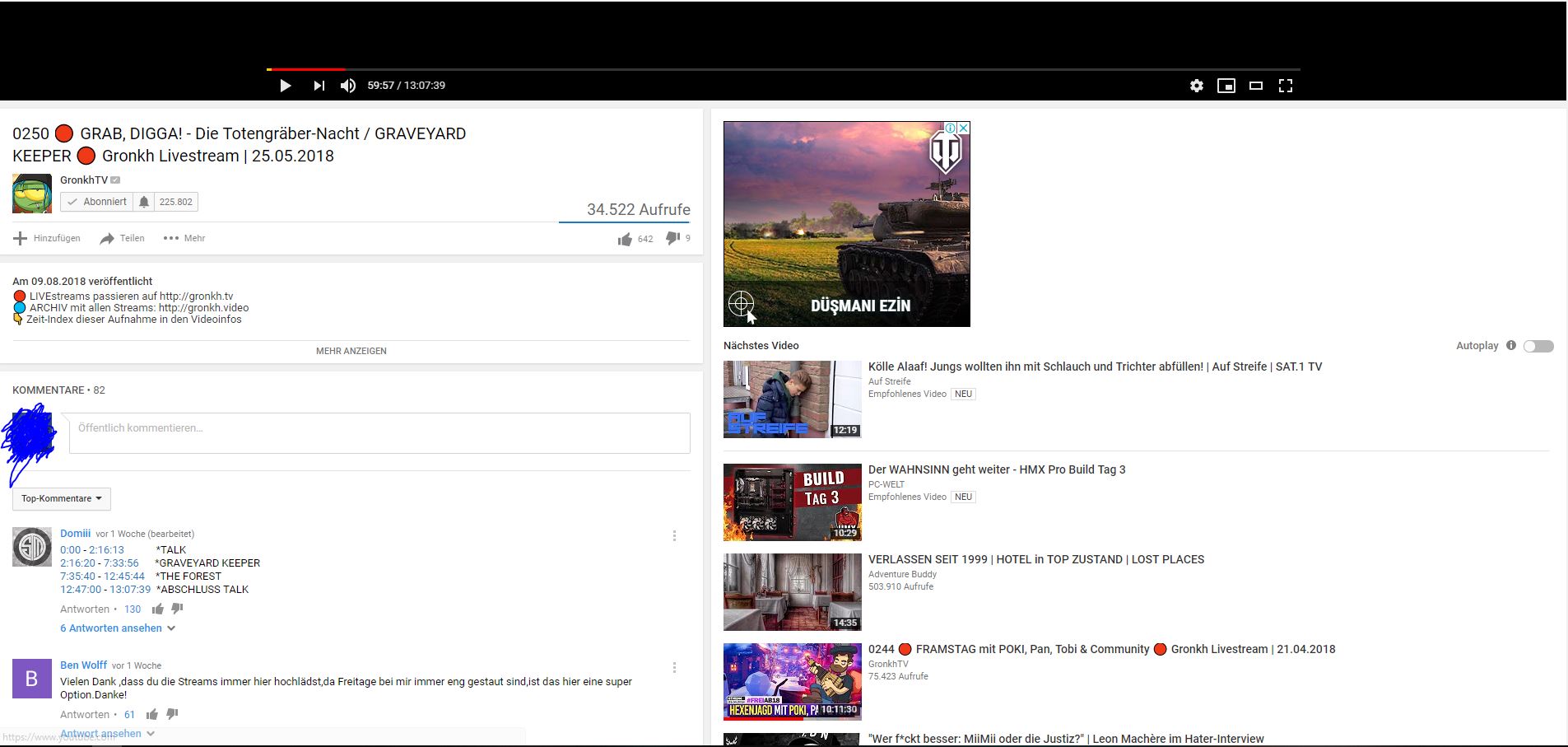The width and height of the screenshot is (1568, 747).
Task: Dislike Ben Wolff's comment
Action: 172,715
